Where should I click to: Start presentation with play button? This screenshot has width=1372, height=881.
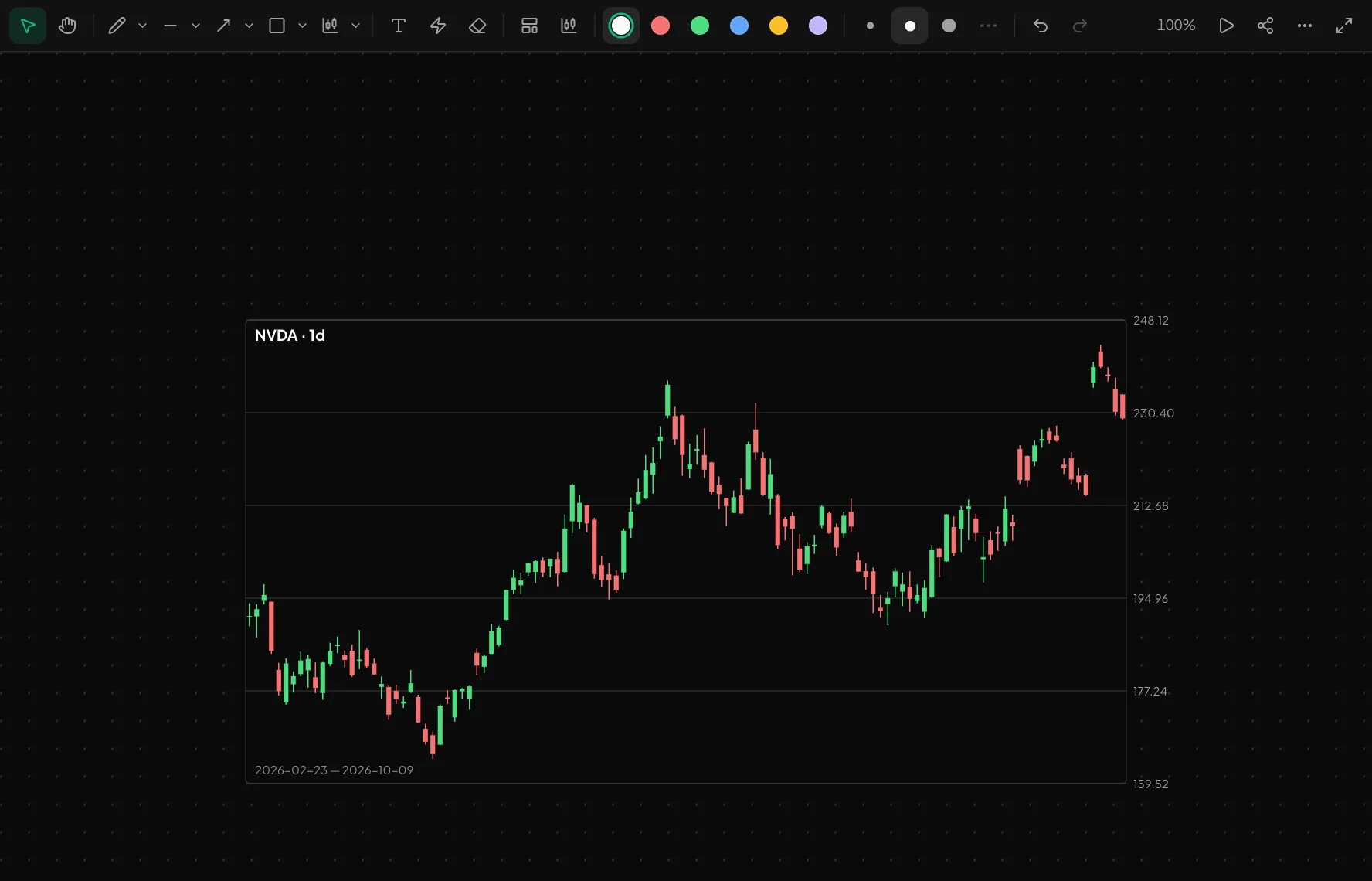(x=1226, y=26)
